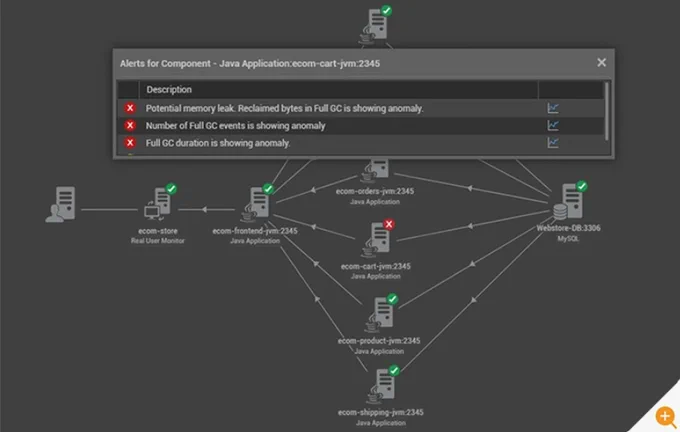The width and height of the screenshot is (680, 432).
Task: Click the alerts dialog vertical scrollbar
Action: point(607,111)
